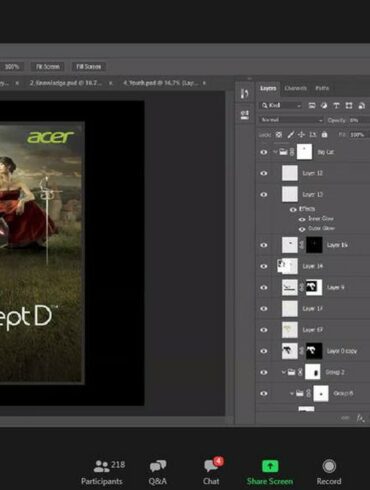370x490 pixels.
Task: Open the Properties panel icon in dock
Action: tap(245, 115)
